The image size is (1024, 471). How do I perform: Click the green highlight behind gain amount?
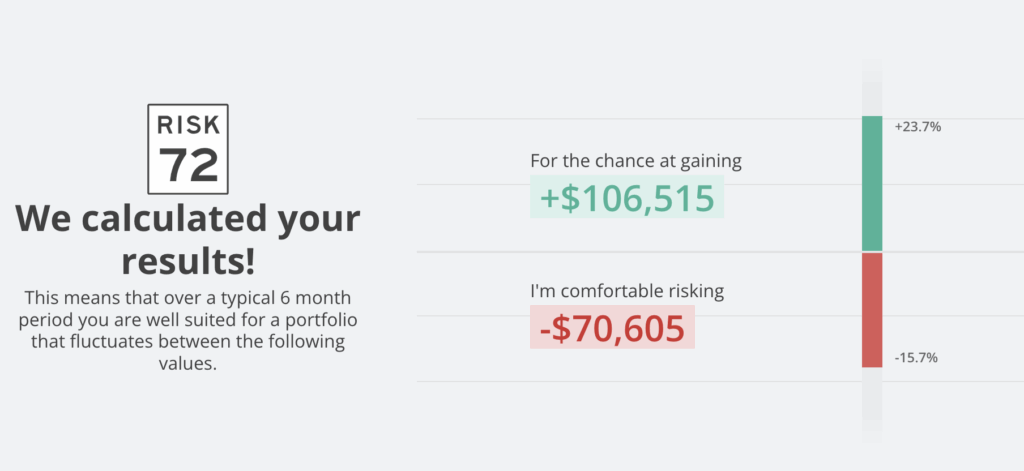627,197
